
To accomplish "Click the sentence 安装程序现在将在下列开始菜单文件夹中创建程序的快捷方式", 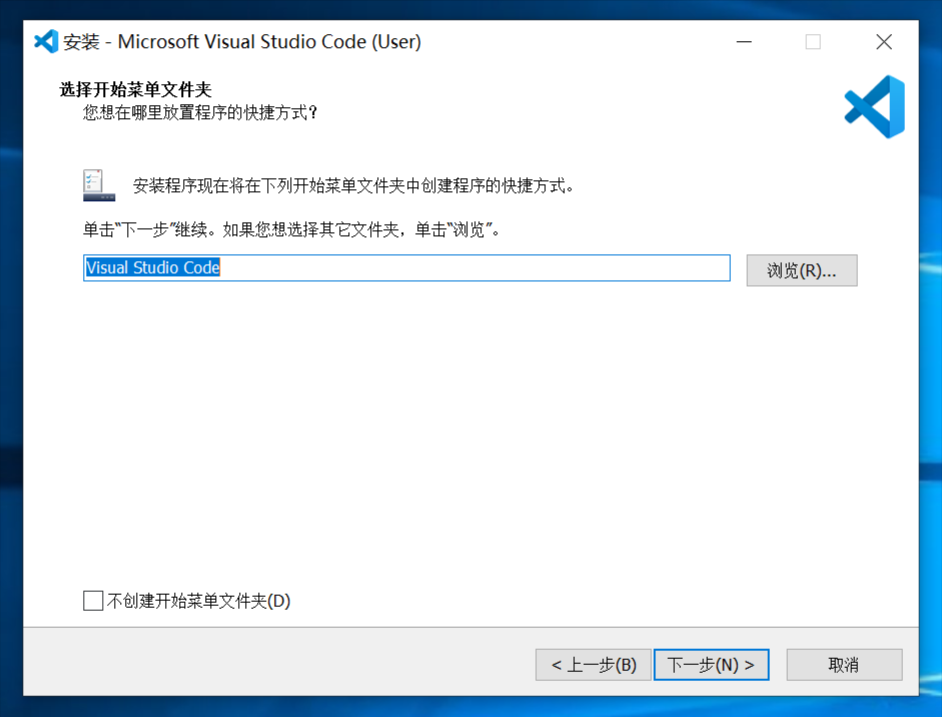I will tap(353, 186).
